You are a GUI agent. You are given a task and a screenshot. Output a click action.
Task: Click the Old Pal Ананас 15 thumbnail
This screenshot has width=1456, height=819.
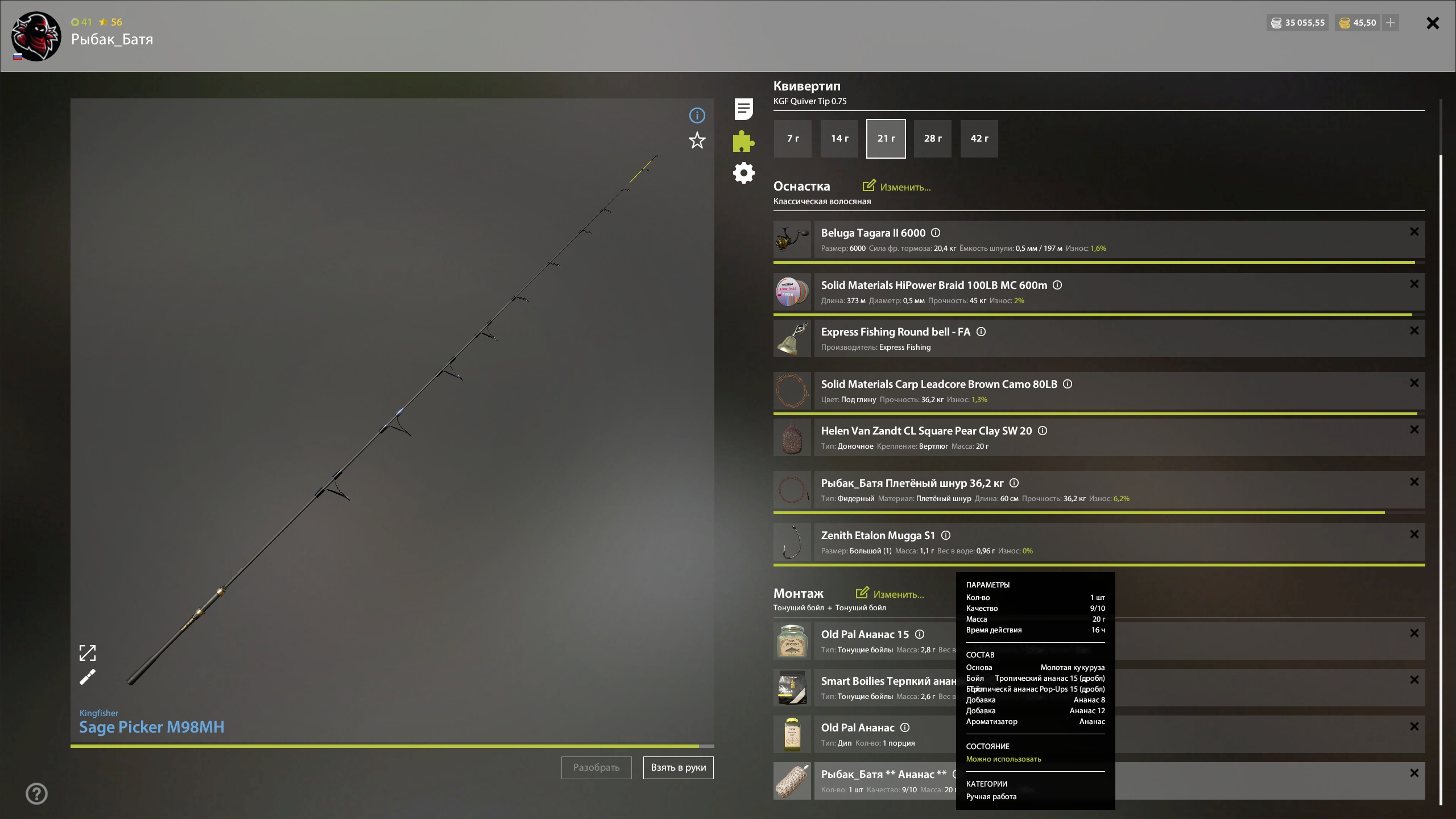coord(792,642)
